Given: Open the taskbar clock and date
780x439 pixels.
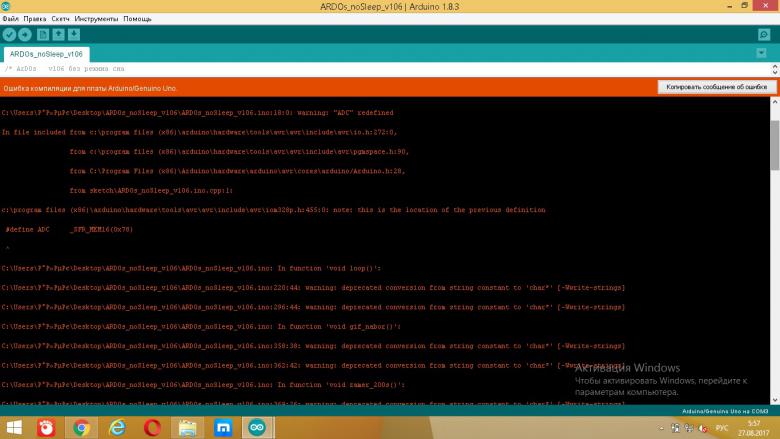Looking at the screenshot, I should (754, 428).
